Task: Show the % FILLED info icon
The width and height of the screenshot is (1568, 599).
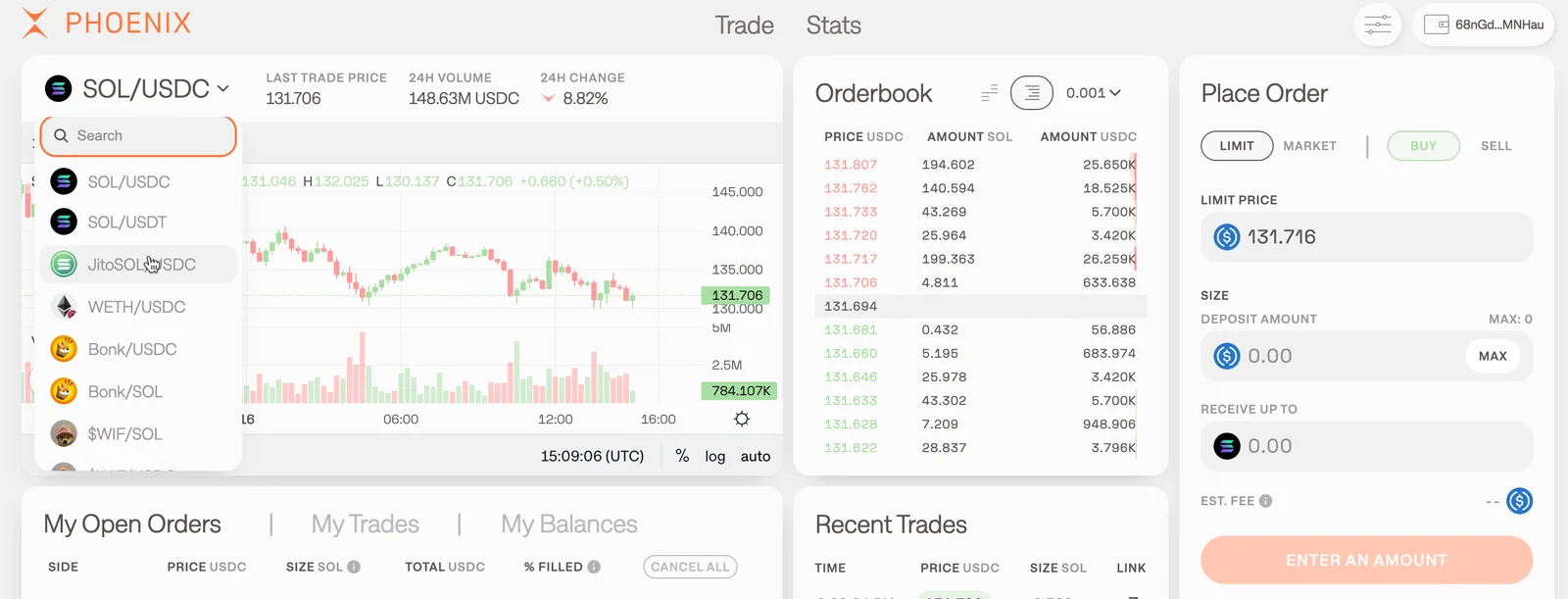Action: click(x=594, y=567)
